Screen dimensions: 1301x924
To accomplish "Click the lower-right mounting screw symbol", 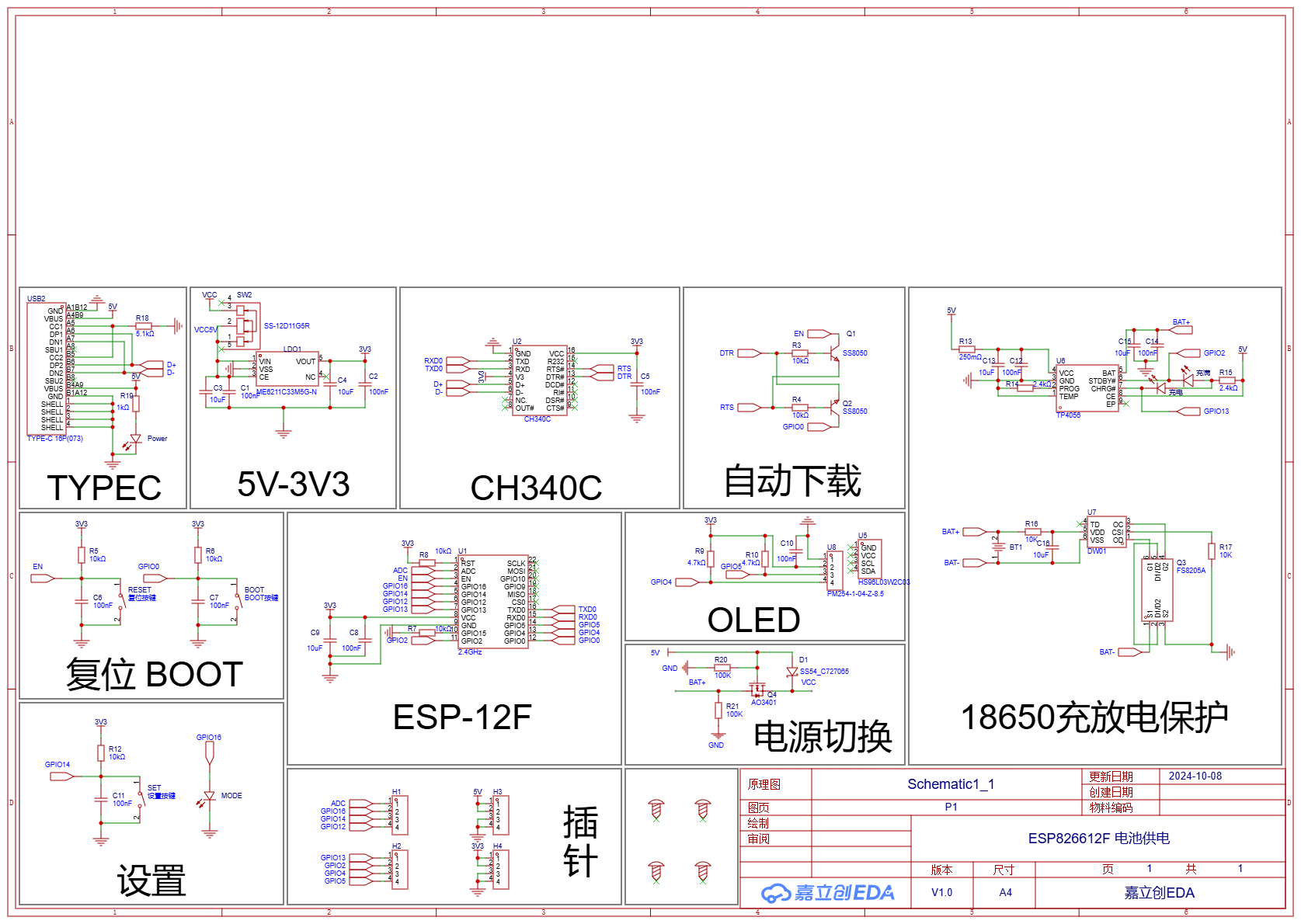I will coord(703,872).
